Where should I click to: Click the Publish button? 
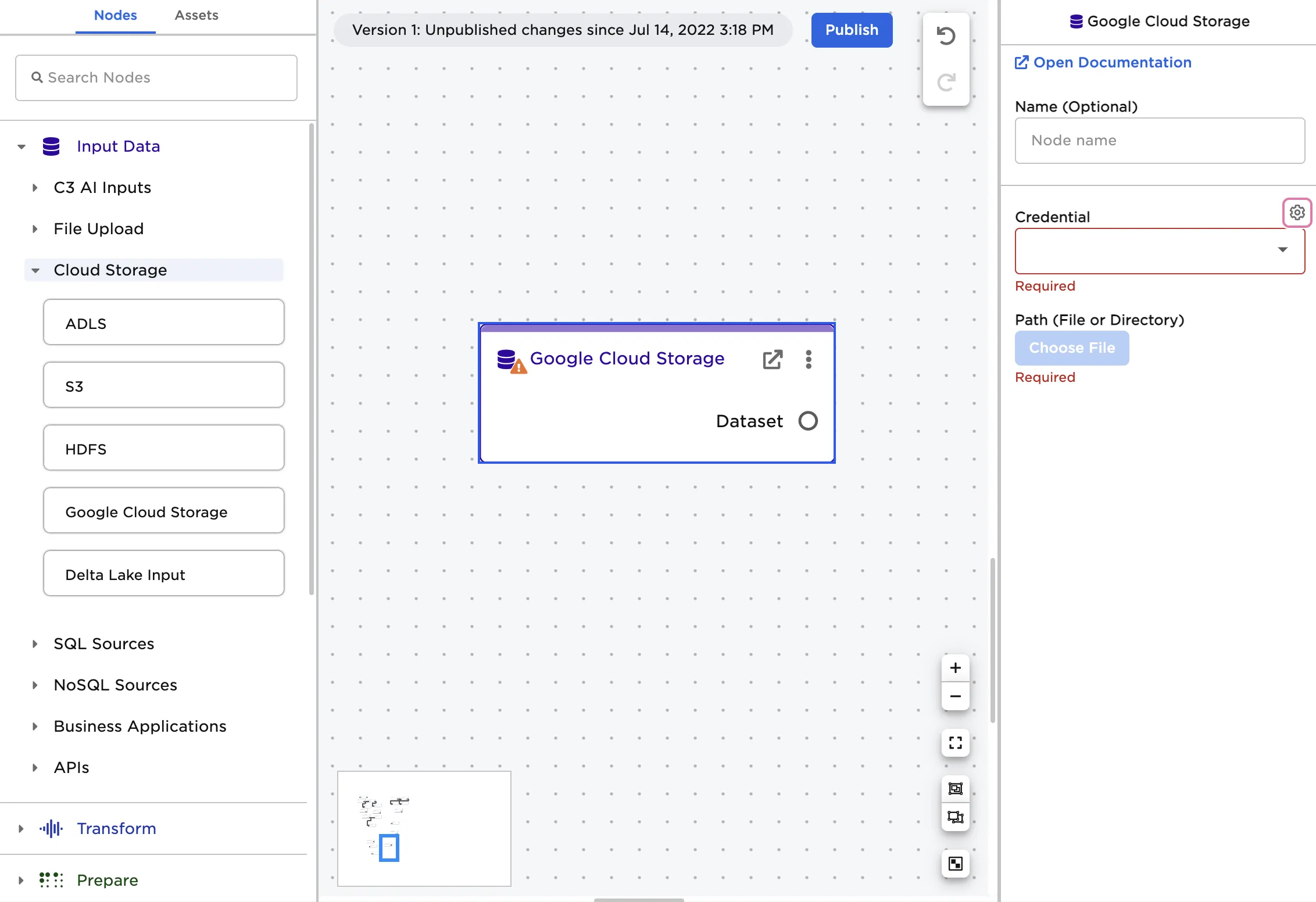click(x=852, y=30)
